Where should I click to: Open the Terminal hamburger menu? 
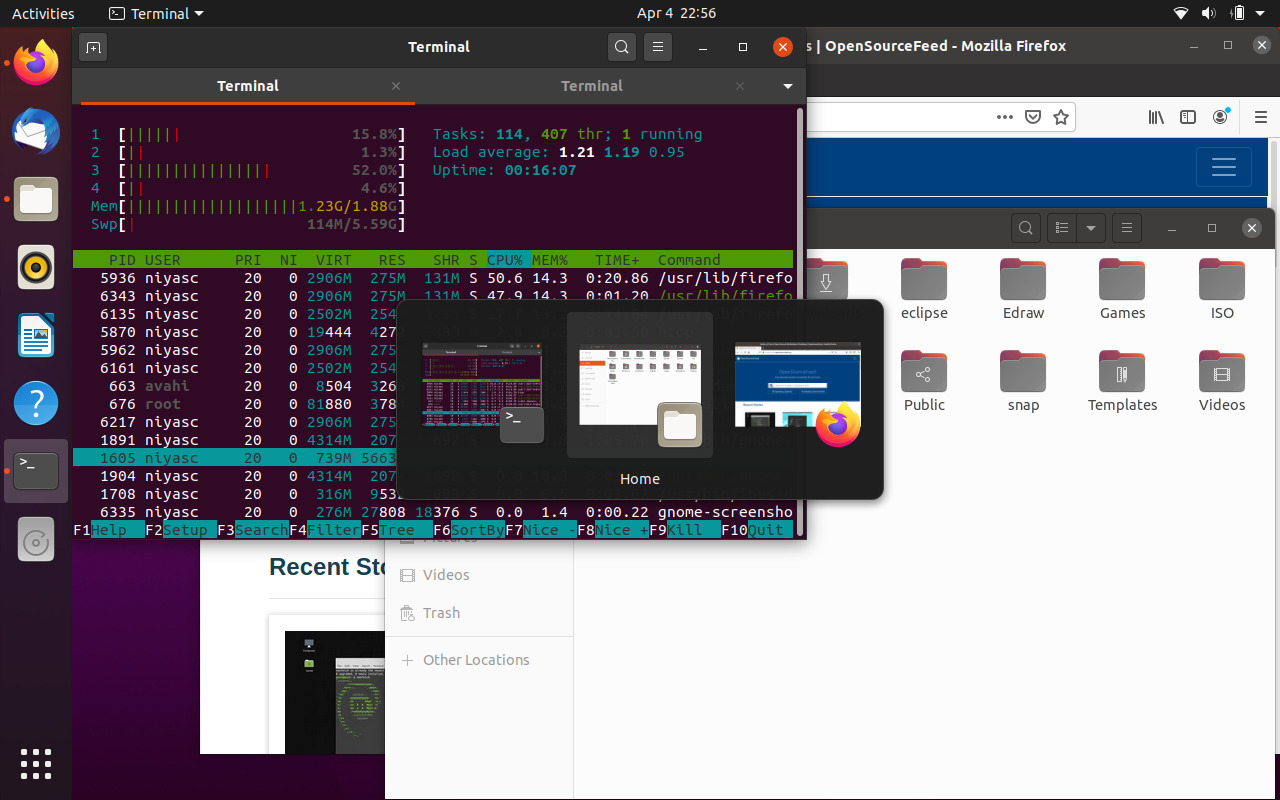[x=657, y=47]
